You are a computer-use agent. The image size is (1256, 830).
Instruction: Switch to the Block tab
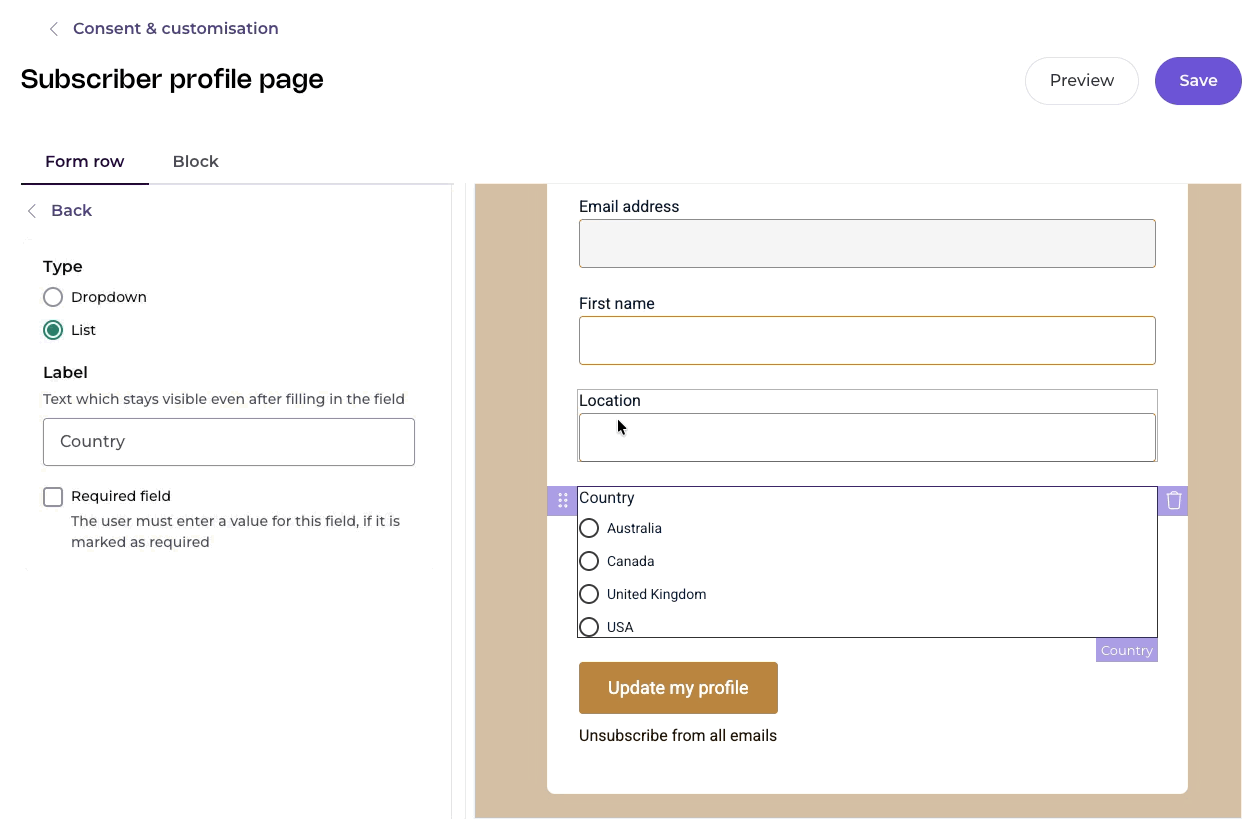click(196, 161)
